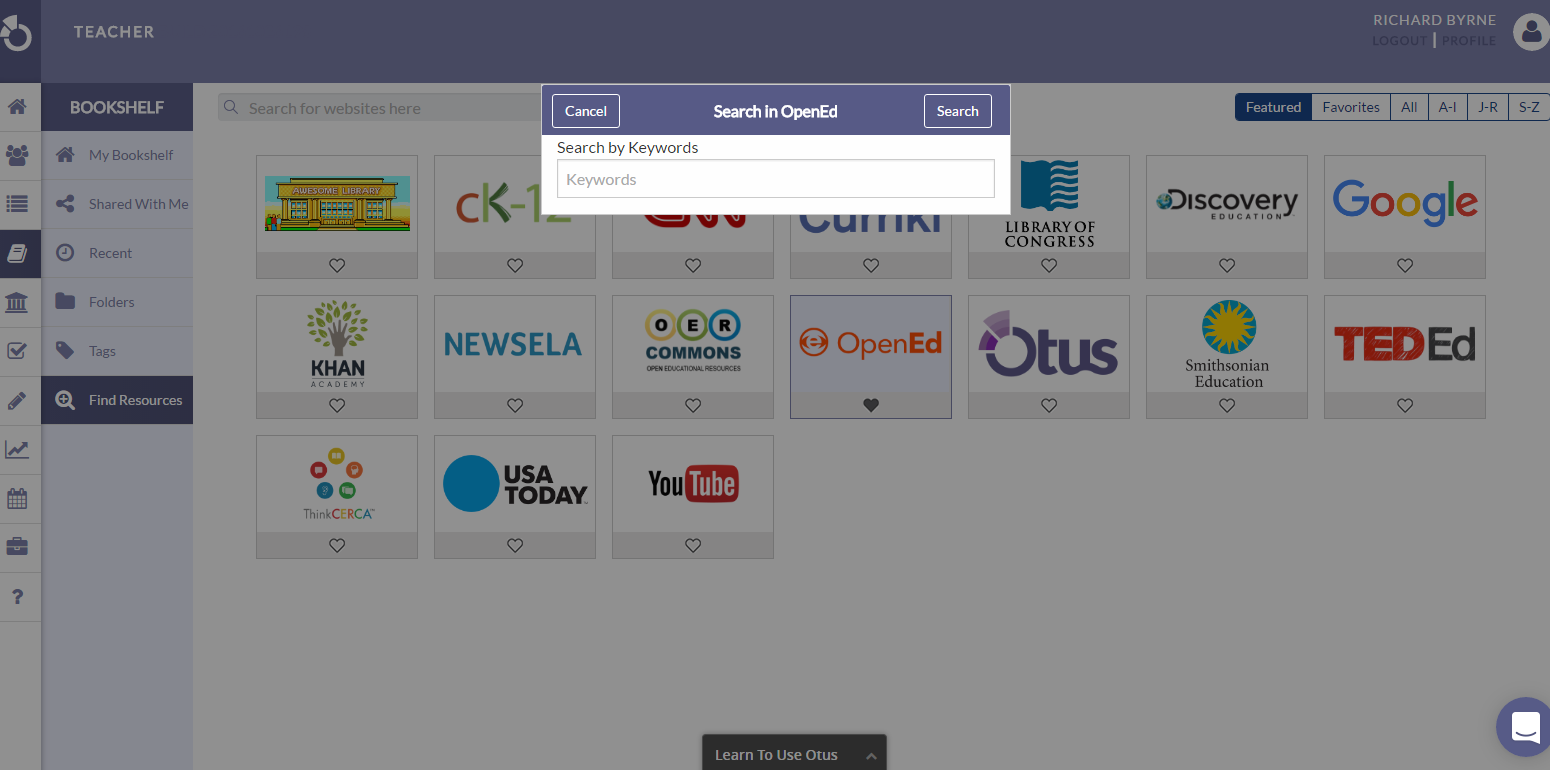Favorite the ThinkCERCA resource
Screen dimensions: 1550x770
[x=337, y=545]
